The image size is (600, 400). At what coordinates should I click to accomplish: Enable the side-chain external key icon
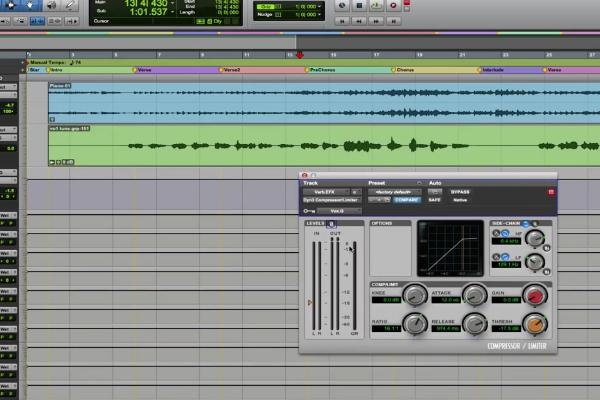(x=526, y=224)
